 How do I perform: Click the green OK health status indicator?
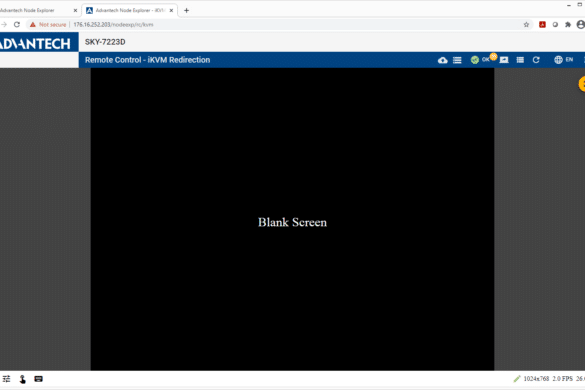pyautogui.click(x=480, y=60)
